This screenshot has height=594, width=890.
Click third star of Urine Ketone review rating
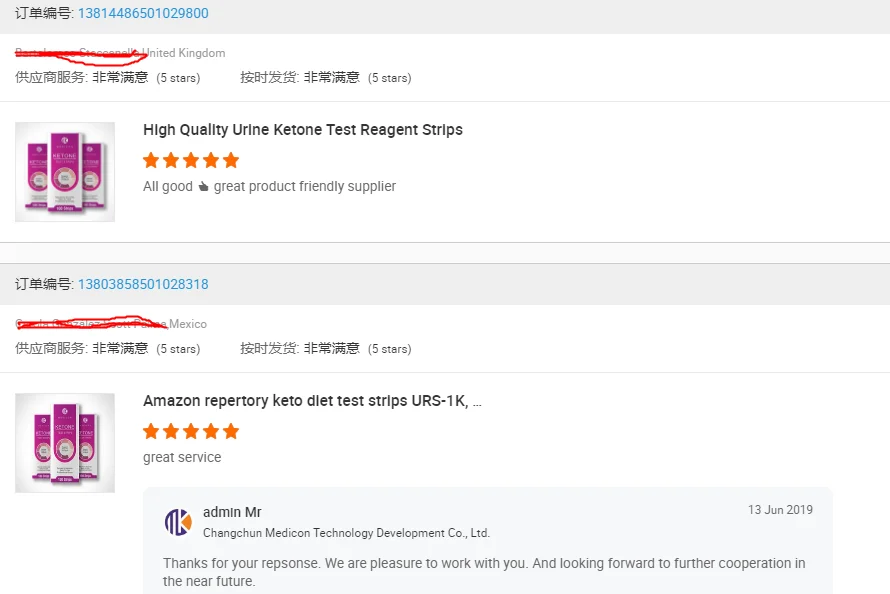(x=191, y=160)
